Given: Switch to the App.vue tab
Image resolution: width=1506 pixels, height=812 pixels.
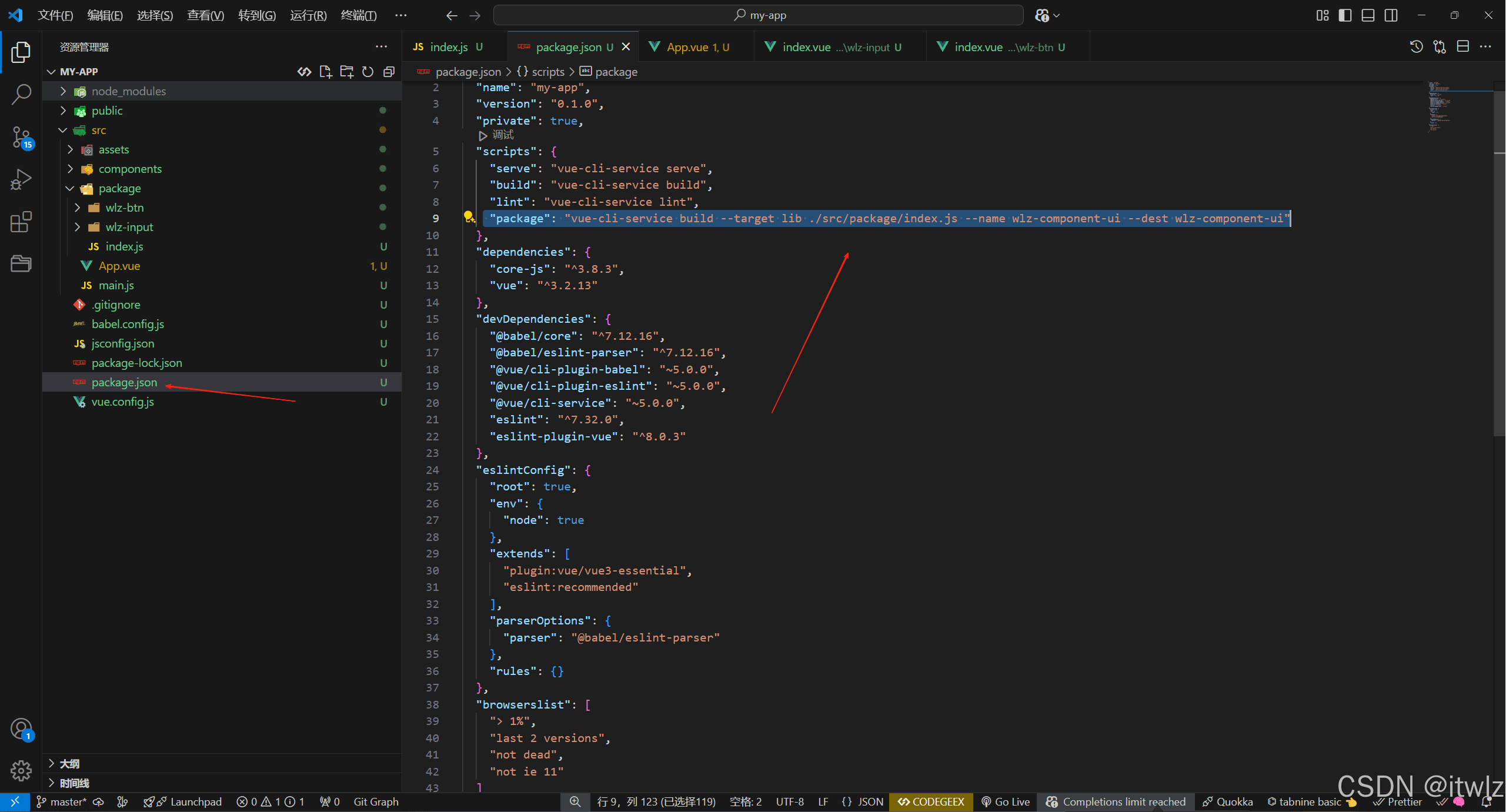Looking at the screenshot, I should click(x=687, y=47).
